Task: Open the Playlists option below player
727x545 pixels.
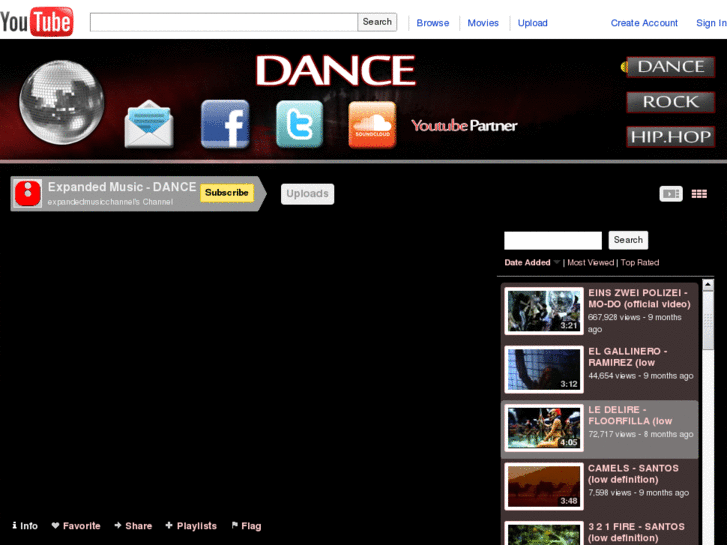Action: pyautogui.click(x=191, y=526)
